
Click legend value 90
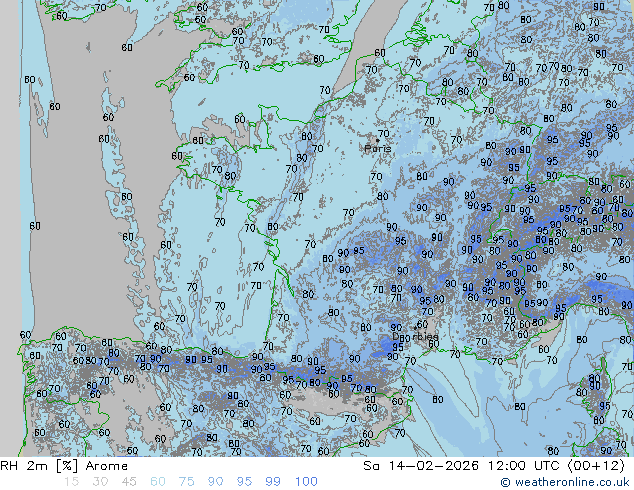215,482
